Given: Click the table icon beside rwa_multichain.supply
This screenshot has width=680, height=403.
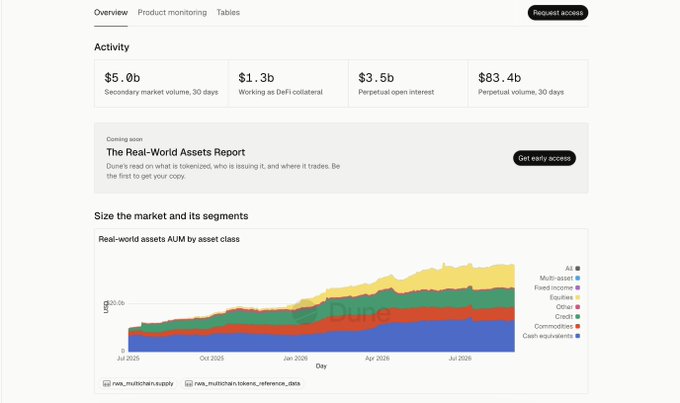Looking at the screenshot, I should [107, 383].
